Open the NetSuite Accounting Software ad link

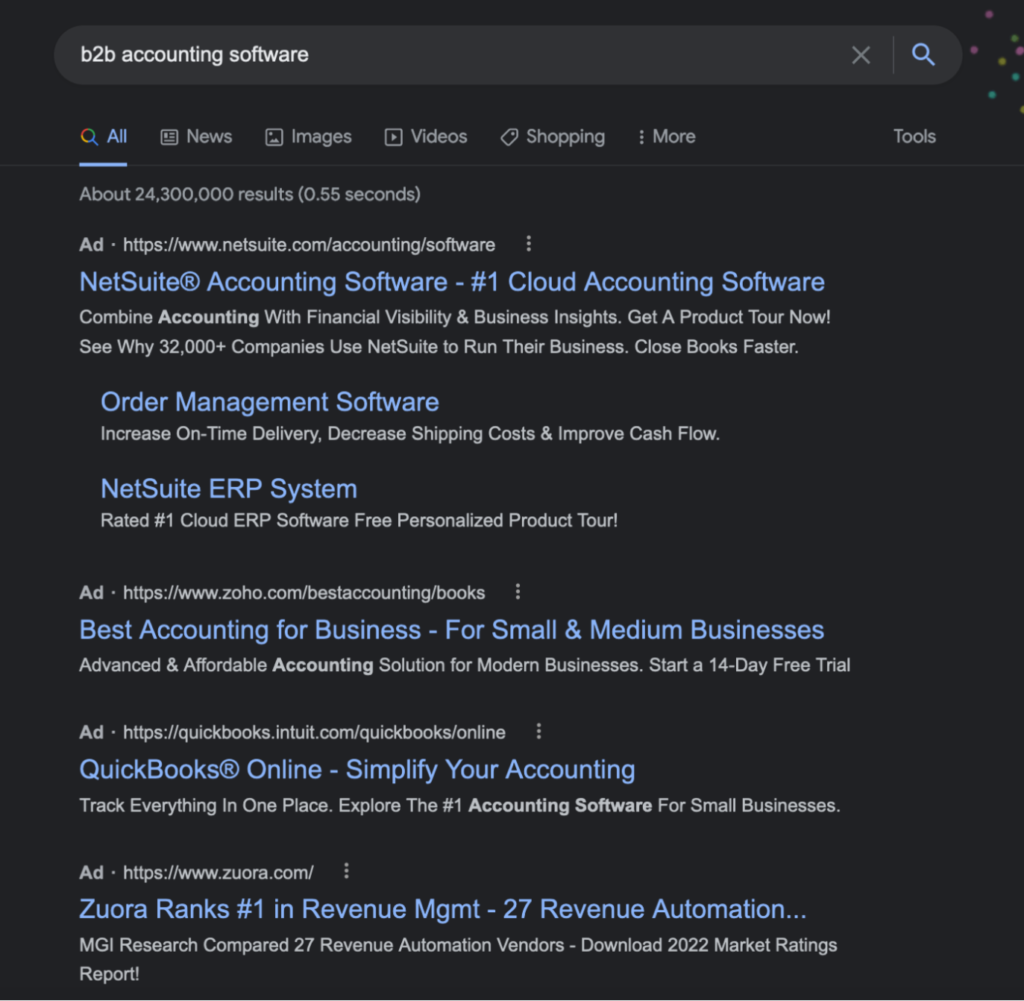[451, 282]
